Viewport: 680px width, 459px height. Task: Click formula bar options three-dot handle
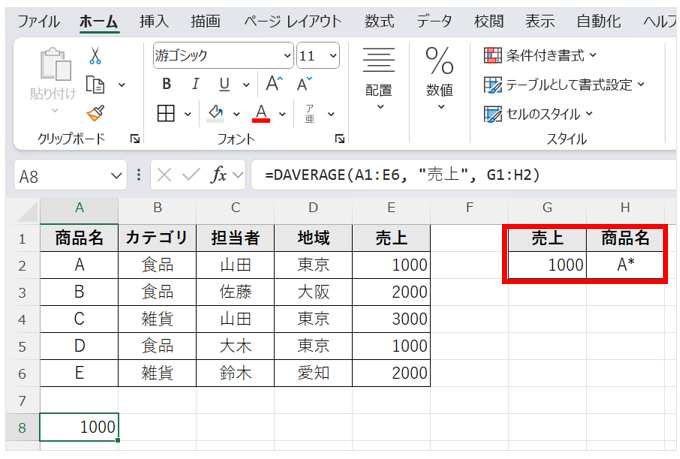pyautogui.click(x=139, y=175)
